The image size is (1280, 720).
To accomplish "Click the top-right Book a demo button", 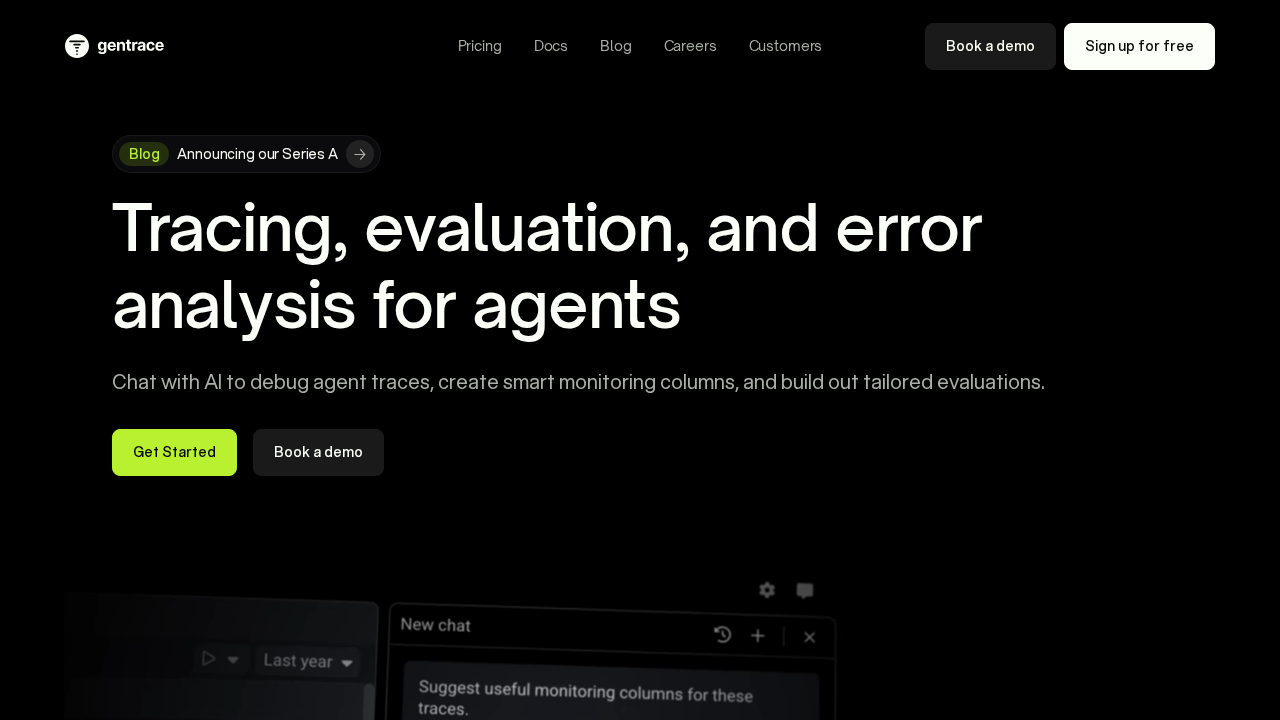I will (990, 46).
